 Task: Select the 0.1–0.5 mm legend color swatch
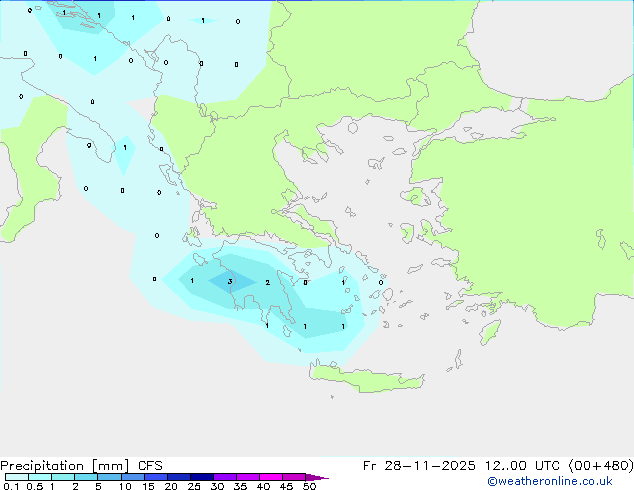coord(17,477)
